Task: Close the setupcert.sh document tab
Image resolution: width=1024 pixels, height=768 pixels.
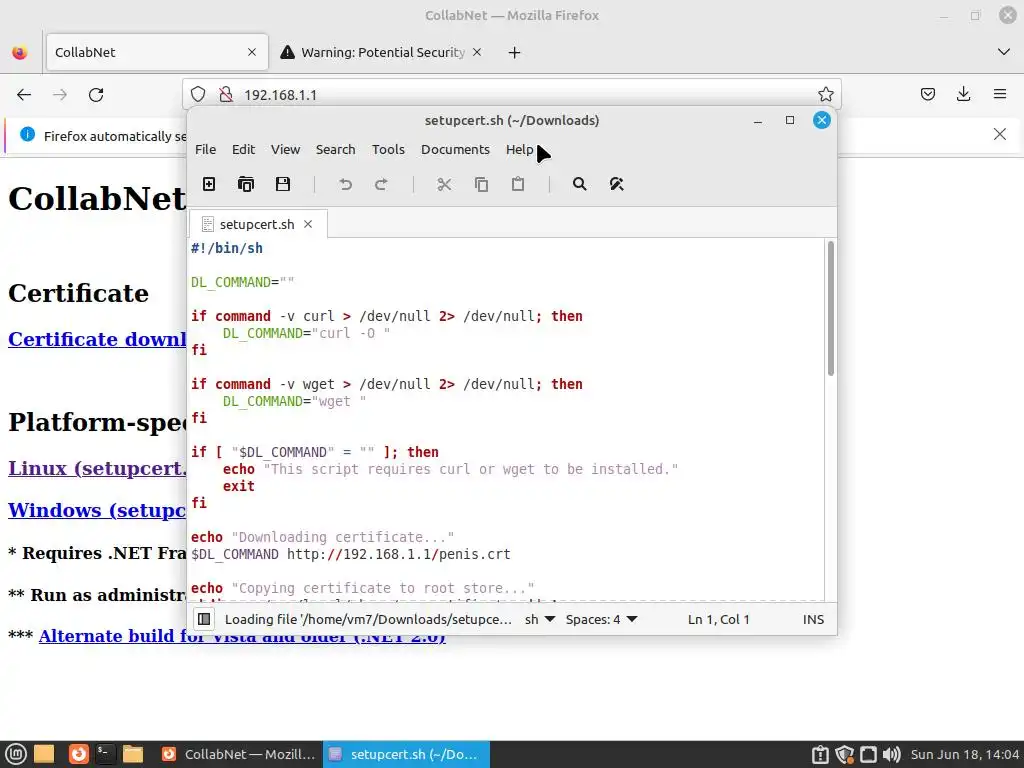Action: [308, 224]
